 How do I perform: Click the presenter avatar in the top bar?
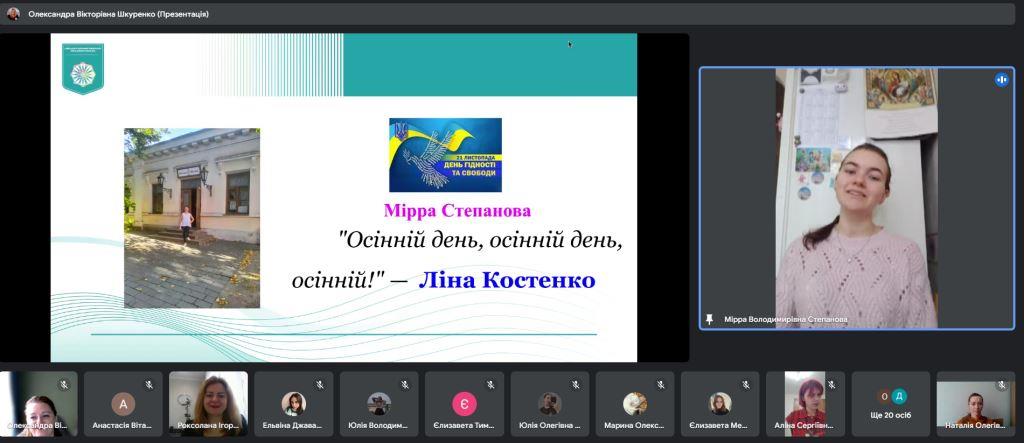[x=13, y=14]
